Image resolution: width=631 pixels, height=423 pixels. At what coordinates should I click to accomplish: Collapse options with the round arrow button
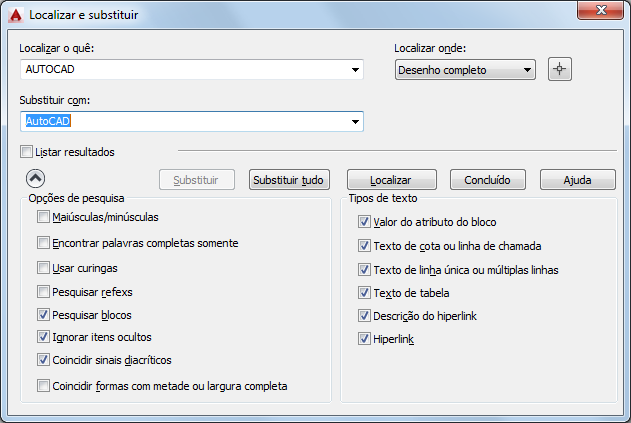35,178
